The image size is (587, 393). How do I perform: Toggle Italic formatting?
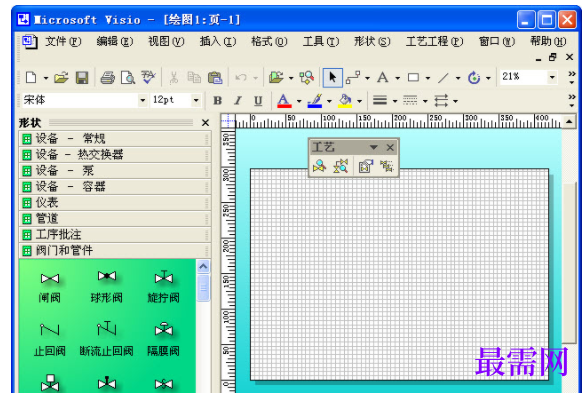click(238, 100)
